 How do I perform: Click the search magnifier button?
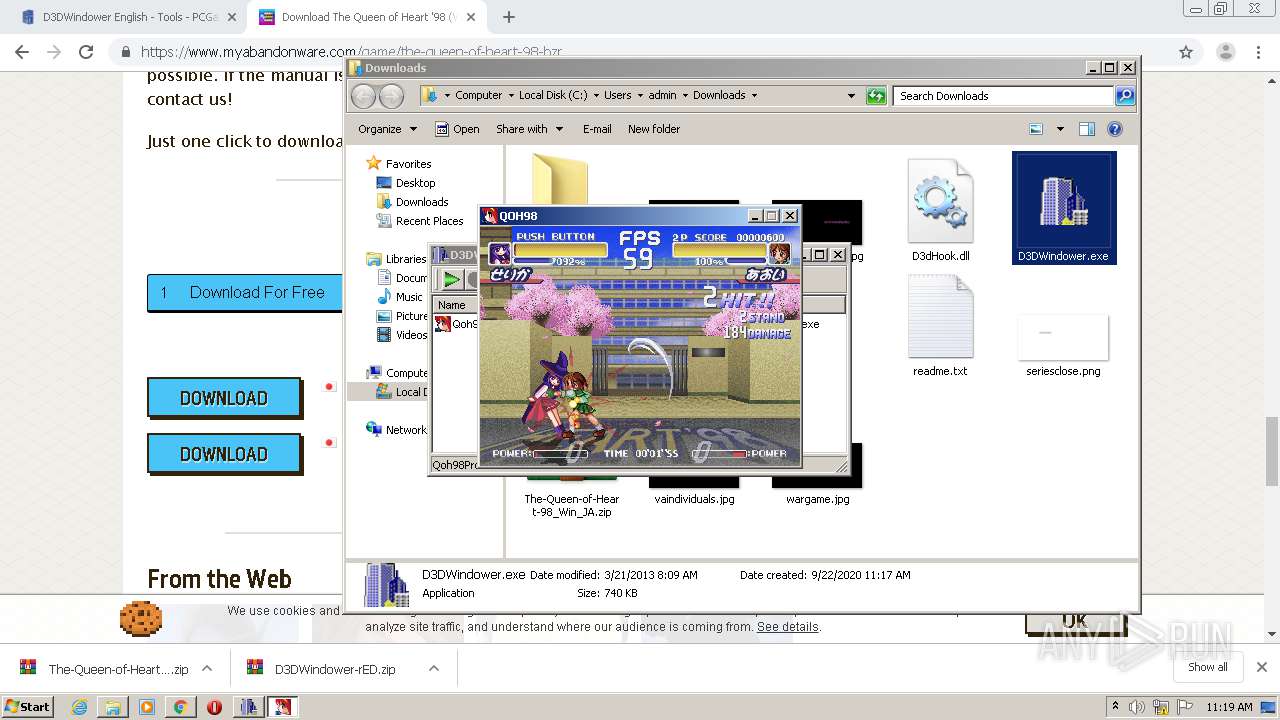pyautogui.click(x=1125, y=96)
